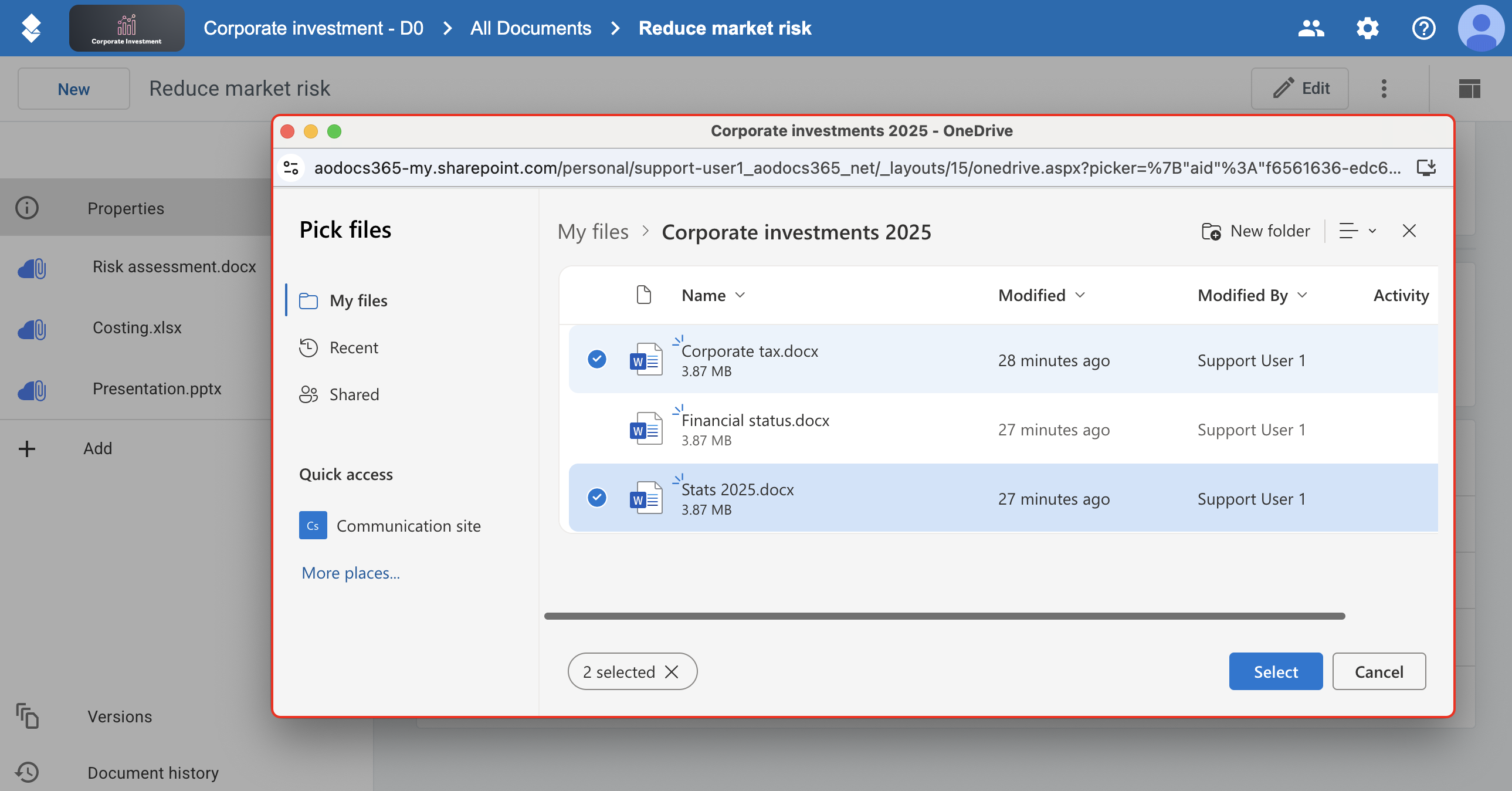Select Recent in picker sidebar

click(338, 347)
